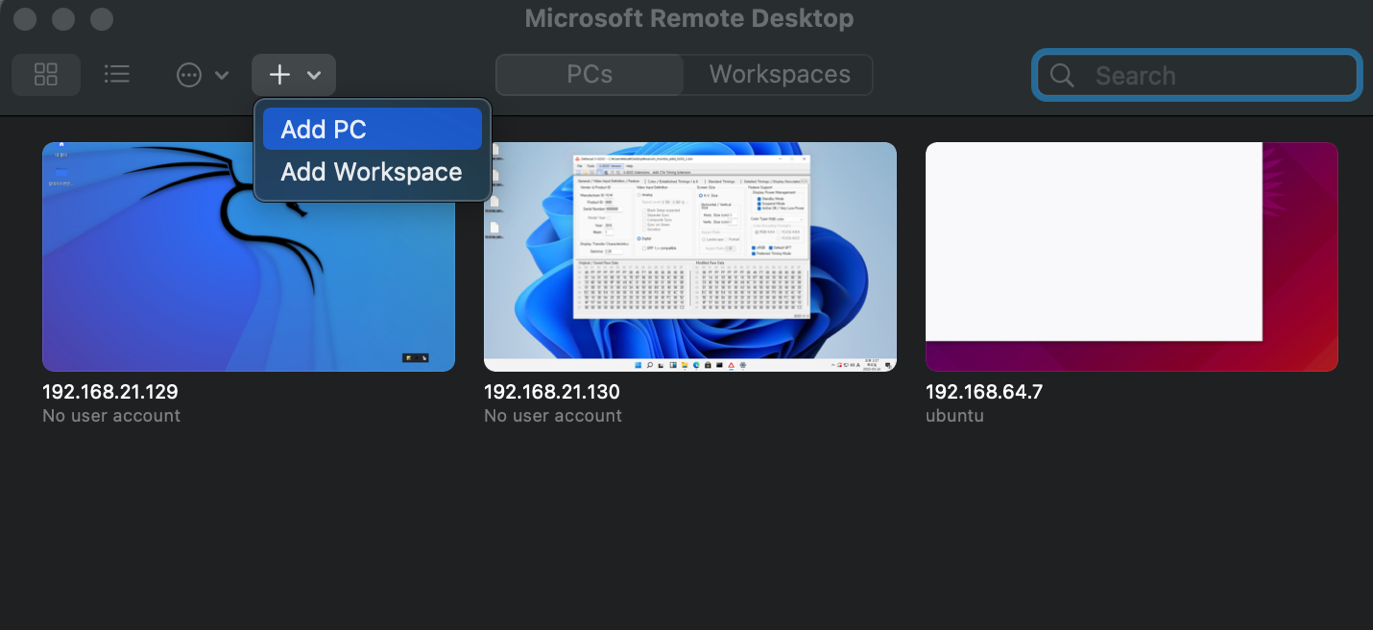The height and width of the screenshot is (630, 1373).
Task: Select the 192.168.64.7 label
Action: [984, 392]
